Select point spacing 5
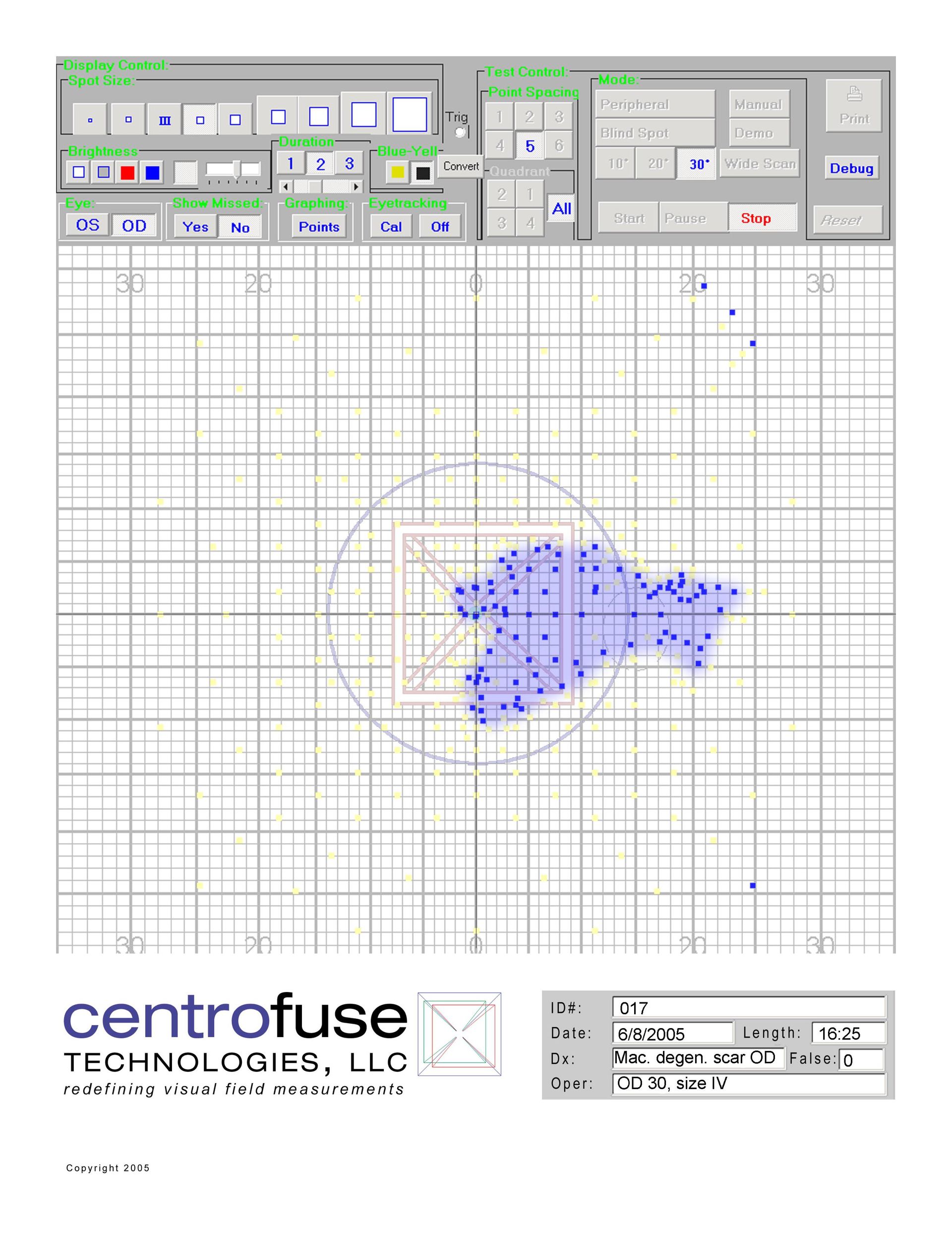Viewport: 952px width, 1233px height. pos(530,146)
